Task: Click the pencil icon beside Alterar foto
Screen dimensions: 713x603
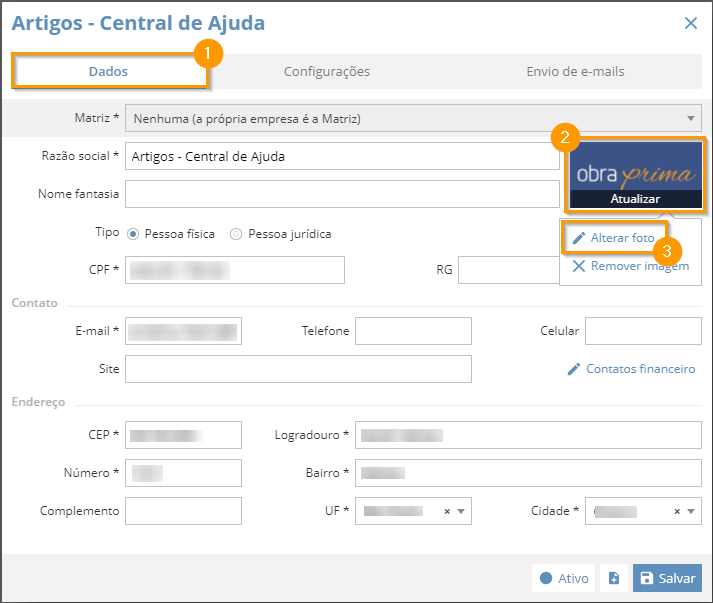Action: tap(578, 238)
